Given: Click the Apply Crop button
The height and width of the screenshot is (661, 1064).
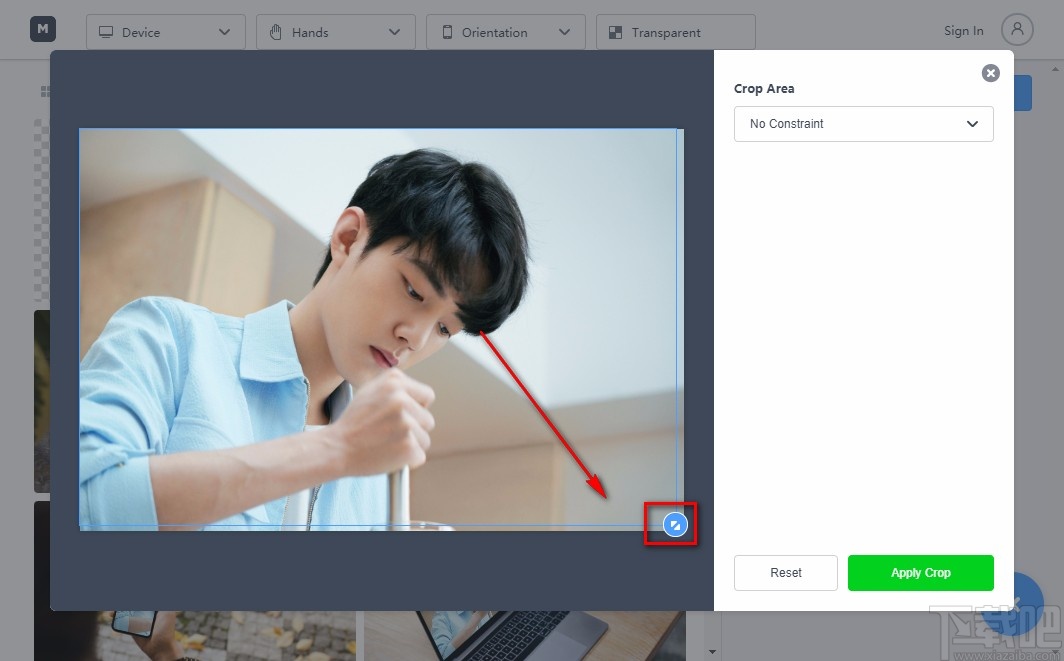Looking at the screenshot, I should (x=920, y=572).
